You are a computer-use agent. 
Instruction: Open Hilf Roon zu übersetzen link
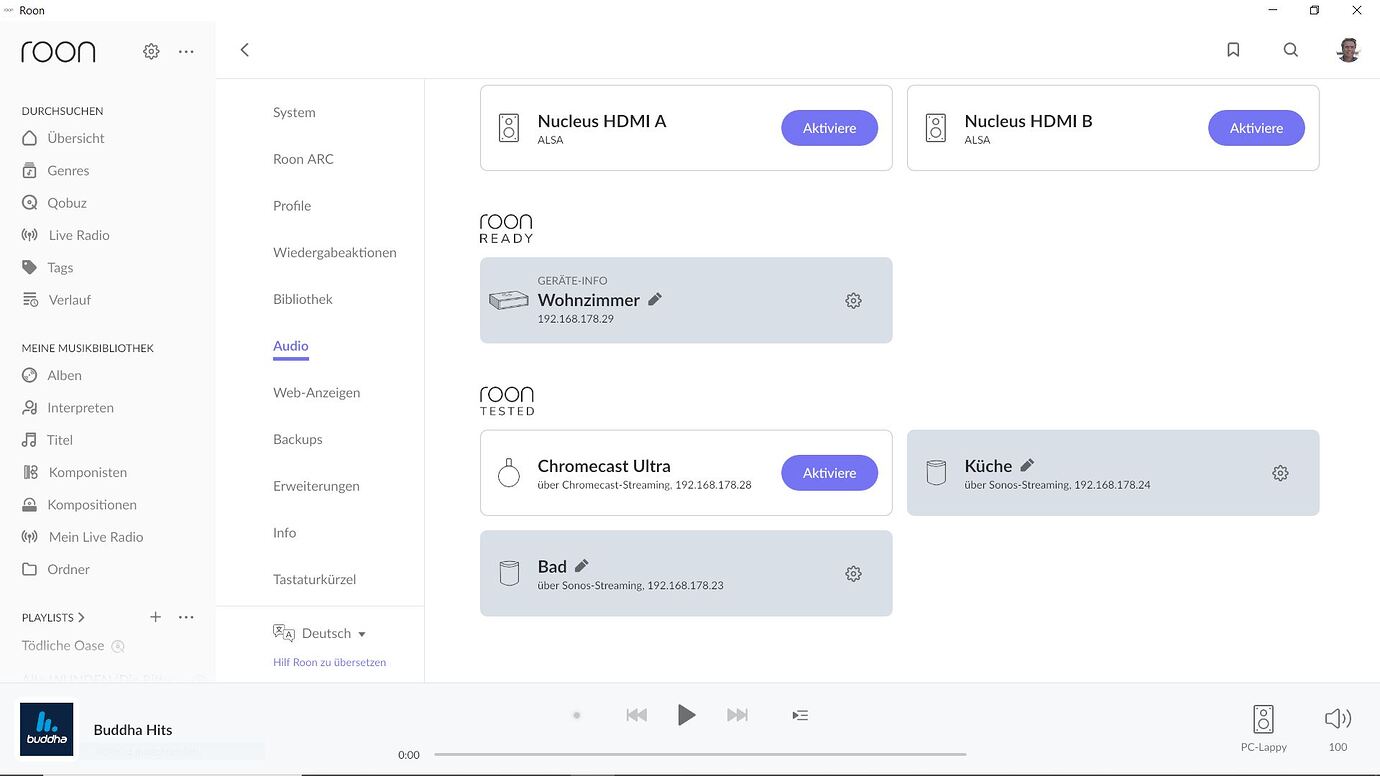[329, 662]
